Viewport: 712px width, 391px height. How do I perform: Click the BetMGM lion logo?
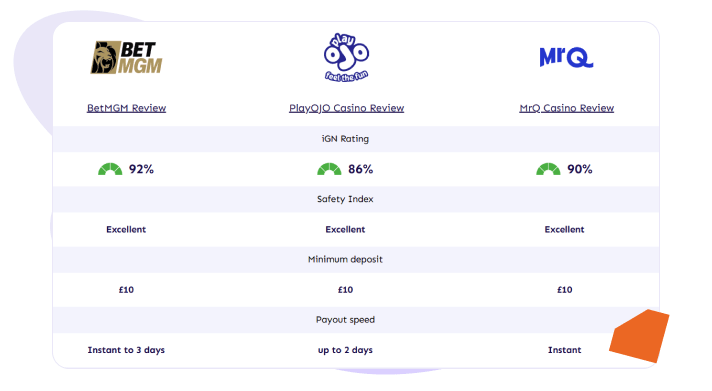126,58
